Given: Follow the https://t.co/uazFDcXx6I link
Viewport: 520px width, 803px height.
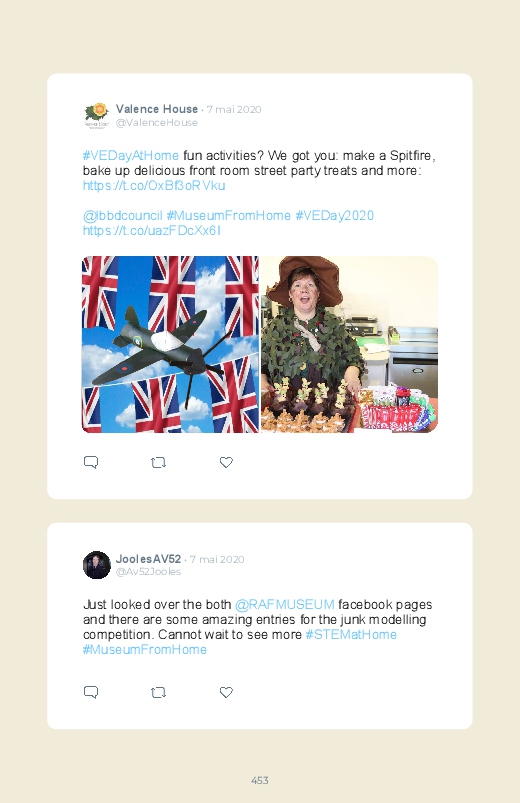Looking at the screenshot, I should click(x=152, y=230).
